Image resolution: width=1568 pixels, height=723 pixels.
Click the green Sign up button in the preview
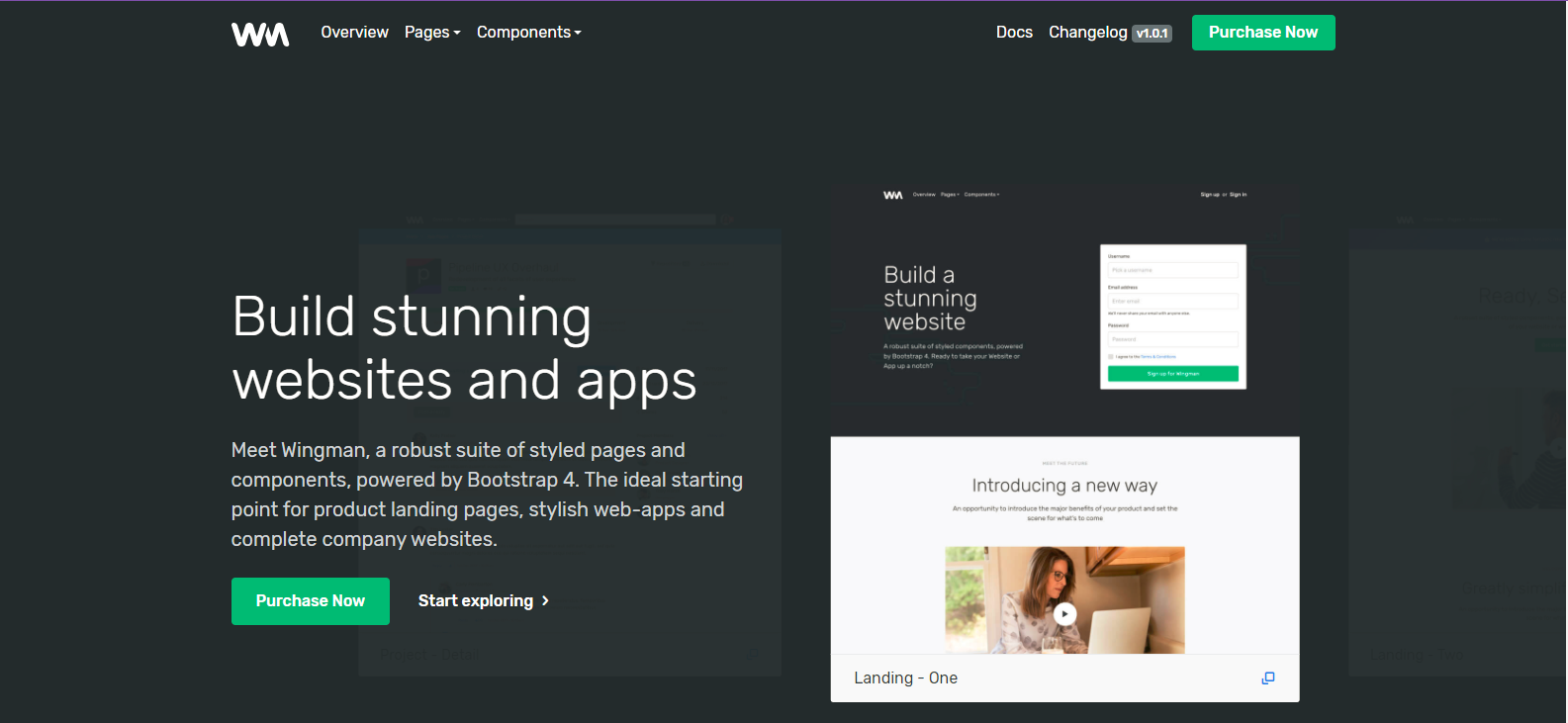[x=1172, y=374]
